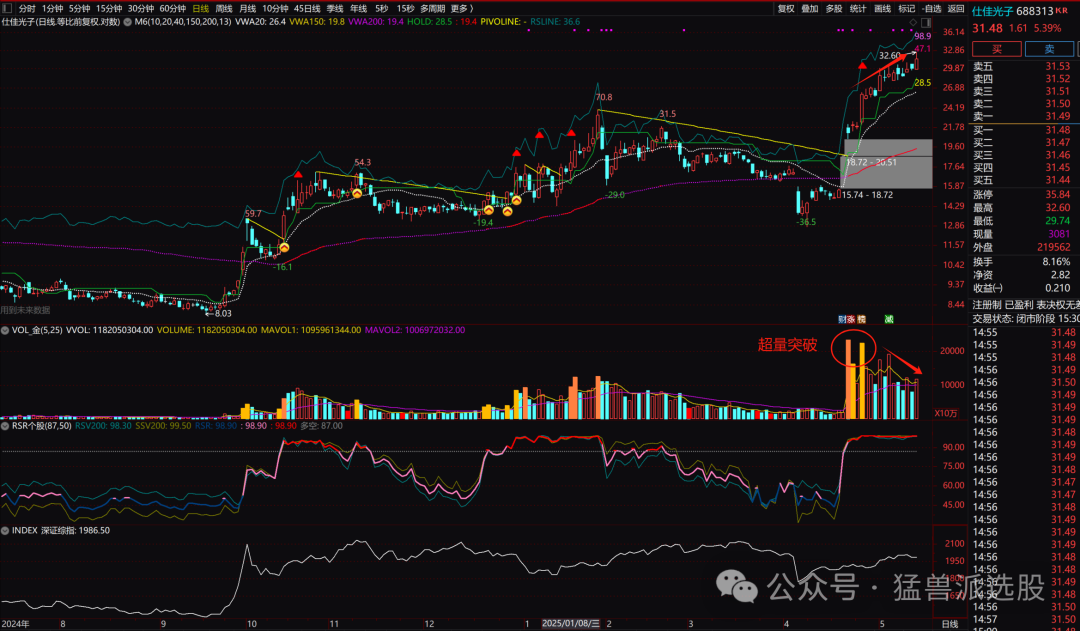Click MAVOL1 value in volume header
Image resolution: width=1080 pixels, height=631 pixels.
tap(311, 330)
